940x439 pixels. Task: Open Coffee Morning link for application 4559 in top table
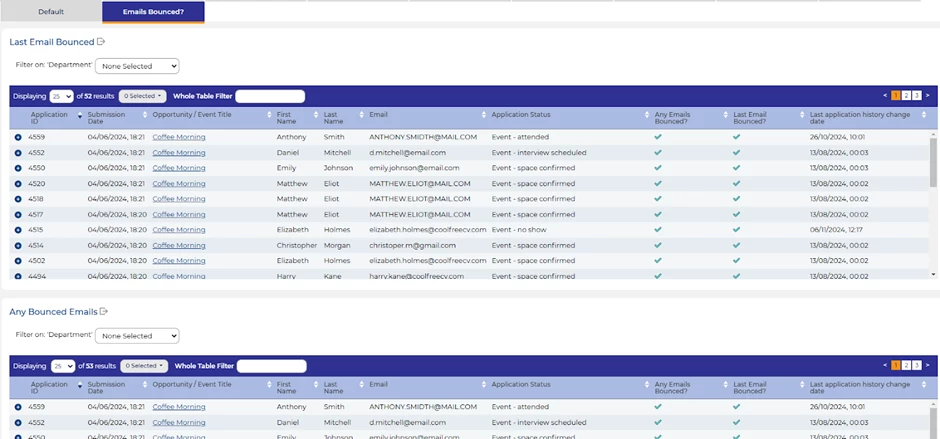click(x=179, y=137)
